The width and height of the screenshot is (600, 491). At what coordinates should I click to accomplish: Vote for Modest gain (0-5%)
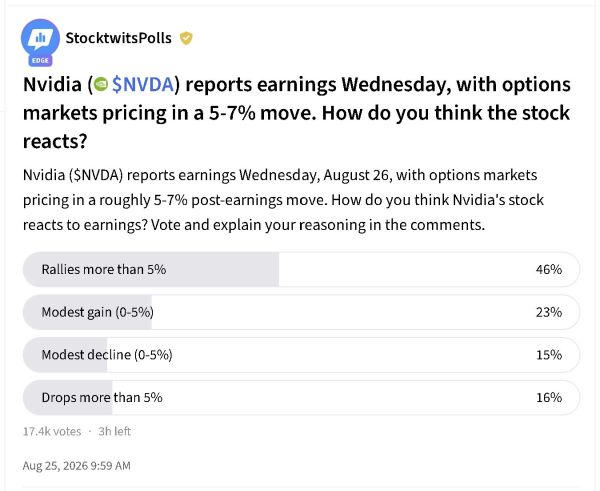301,312
